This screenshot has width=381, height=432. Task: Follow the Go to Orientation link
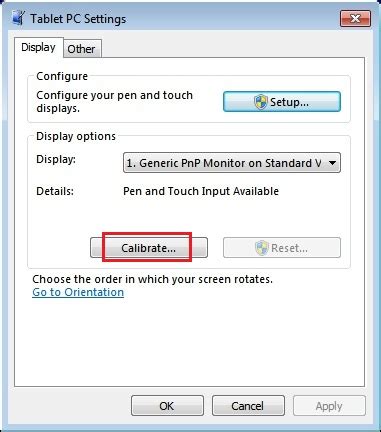pyautogui.click(x=78, y=292)
